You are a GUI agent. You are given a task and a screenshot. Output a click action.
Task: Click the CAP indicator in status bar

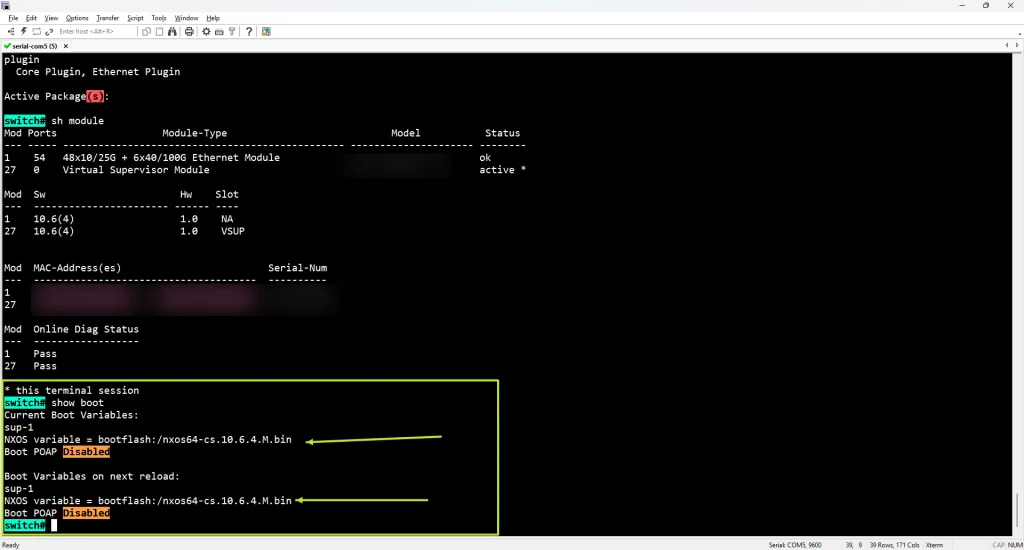(999, 545)
